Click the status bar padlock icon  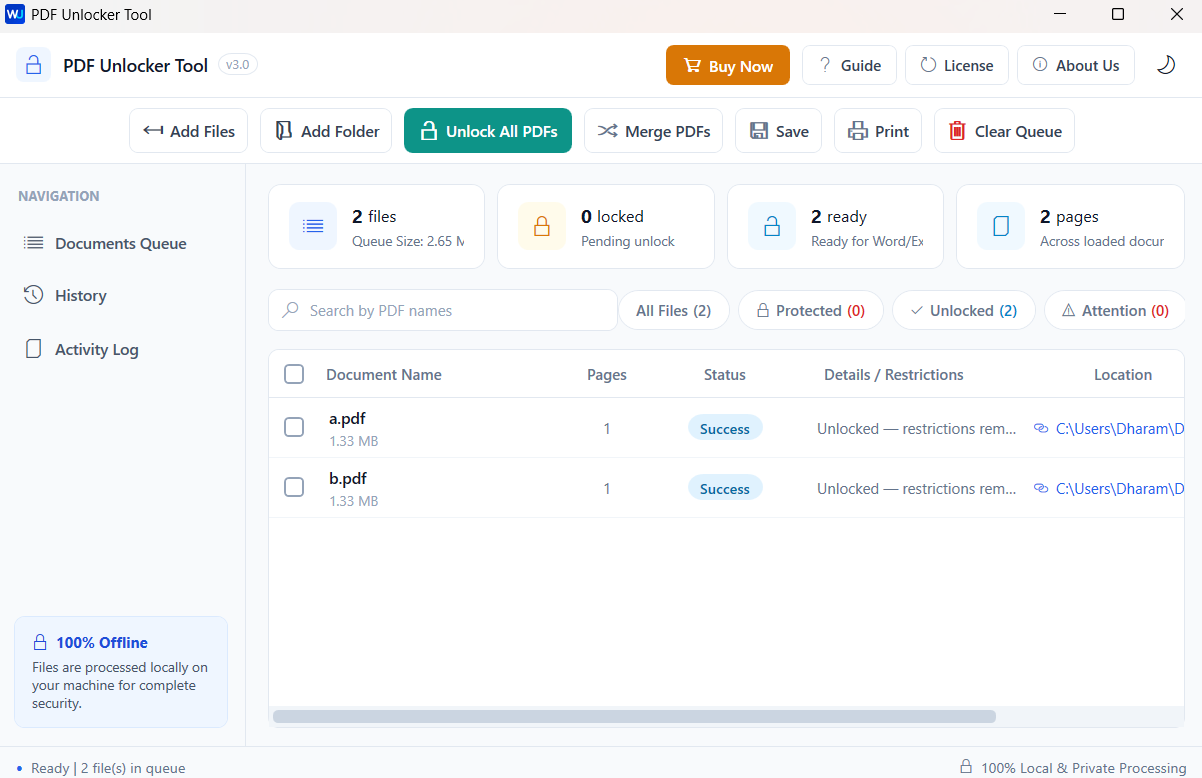[x=966, y=767]
